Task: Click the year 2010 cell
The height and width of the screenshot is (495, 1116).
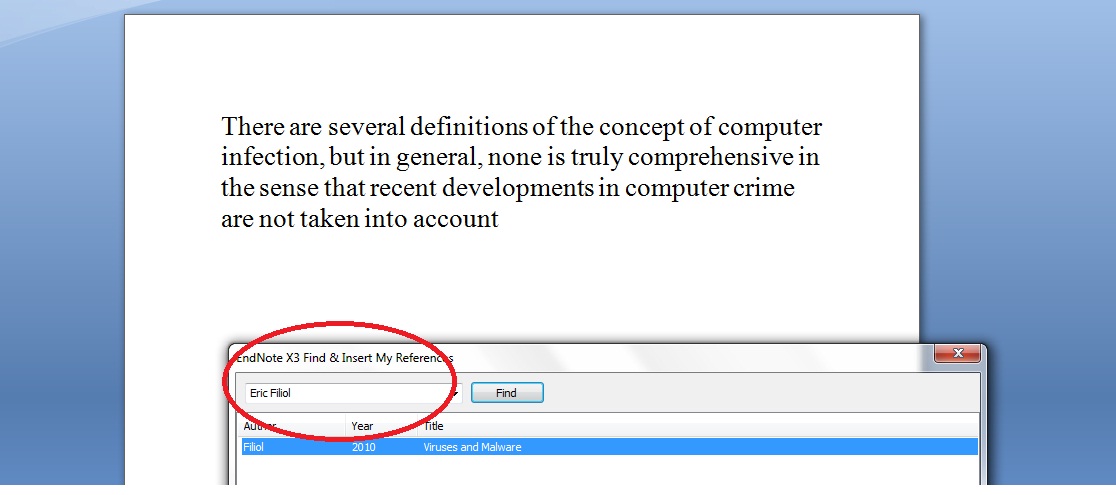Action: pyautogui.click(x=364, y=447)
